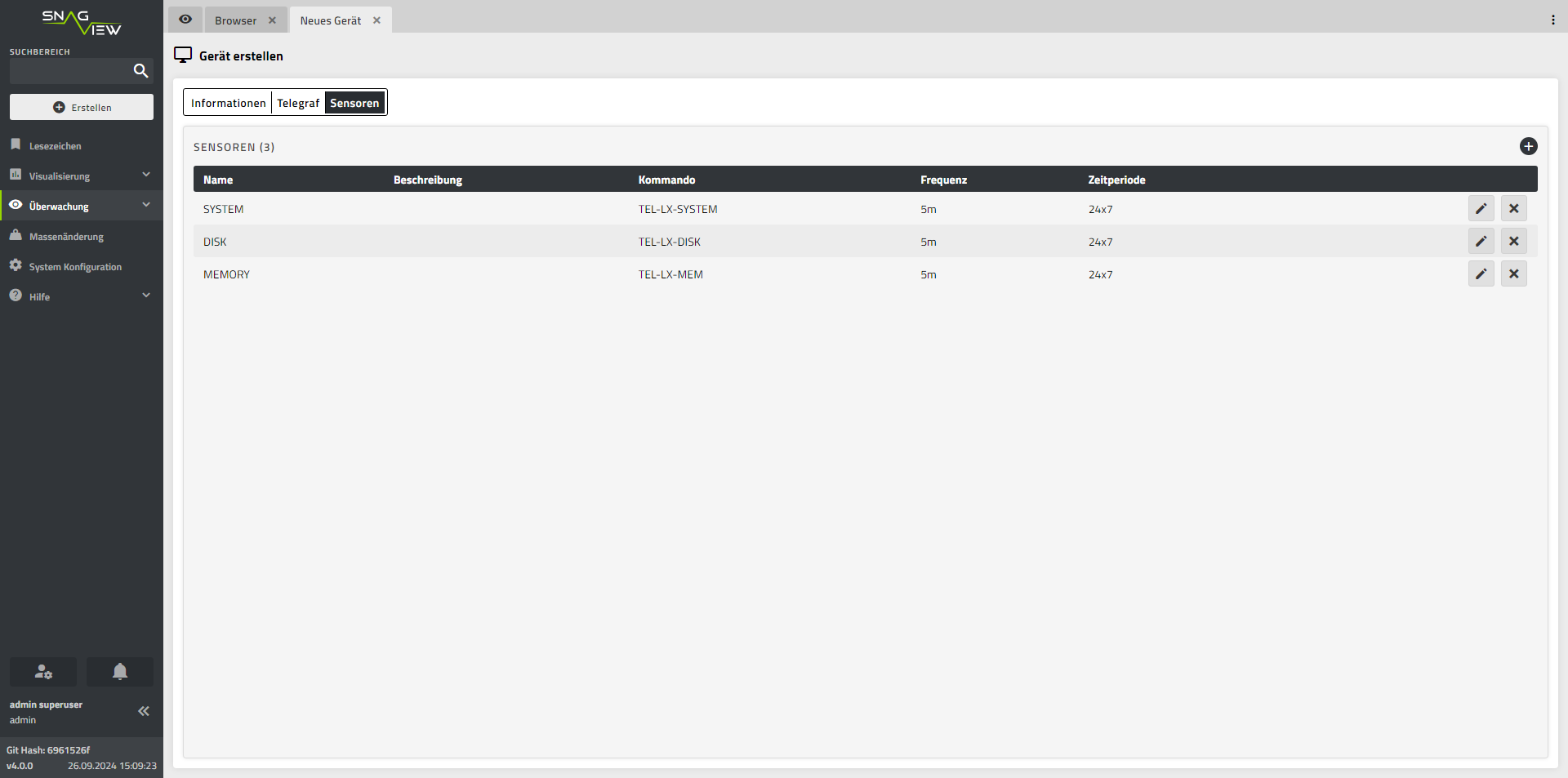Click the Überwachung eye icon

pyautogui.click(x=16, y=205)
